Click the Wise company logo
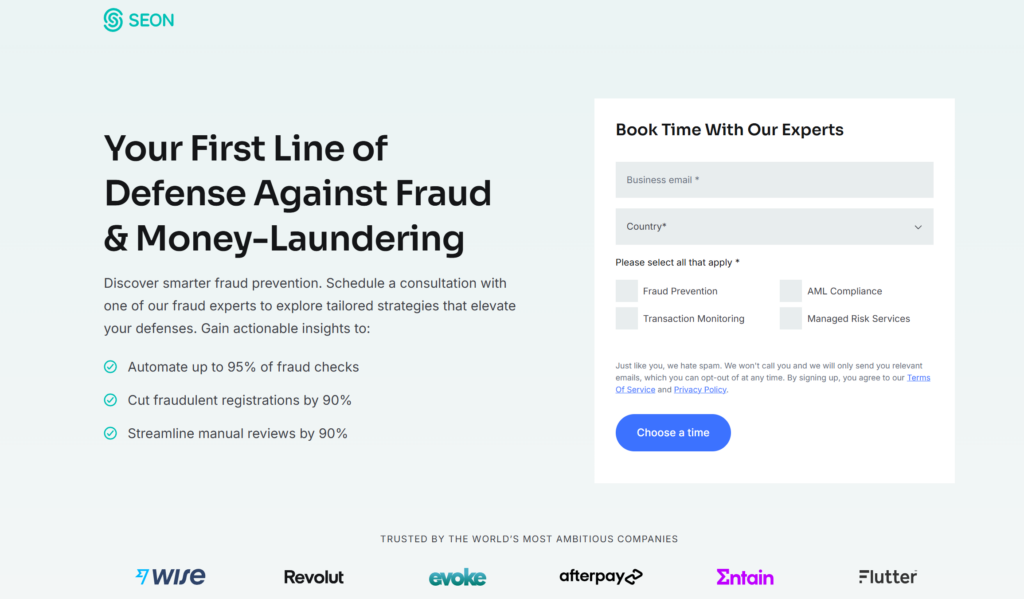The image size is (1024, 599). (x=170, y=576)
